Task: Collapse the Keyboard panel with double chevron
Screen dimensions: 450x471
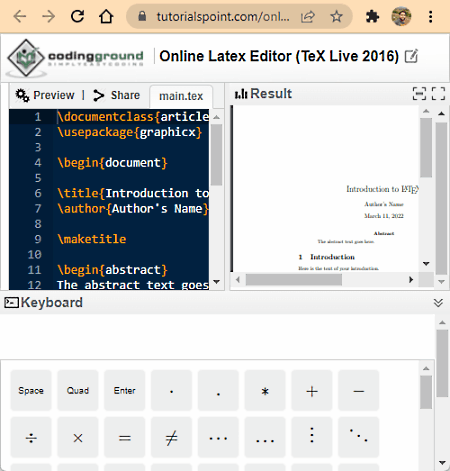Action: tap(438, 303)
